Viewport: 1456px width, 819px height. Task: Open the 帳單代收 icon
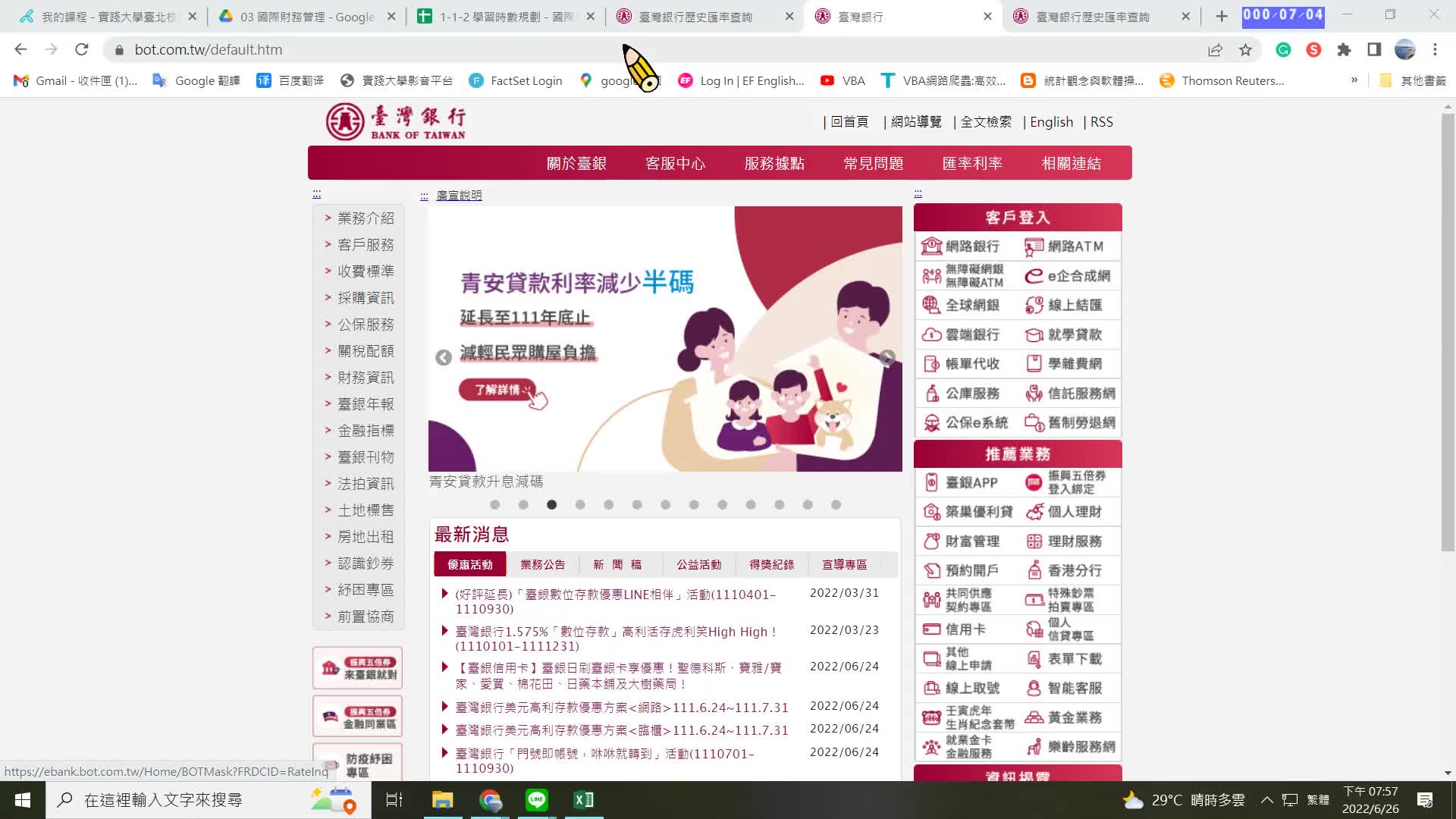click(x=931, y=364)
